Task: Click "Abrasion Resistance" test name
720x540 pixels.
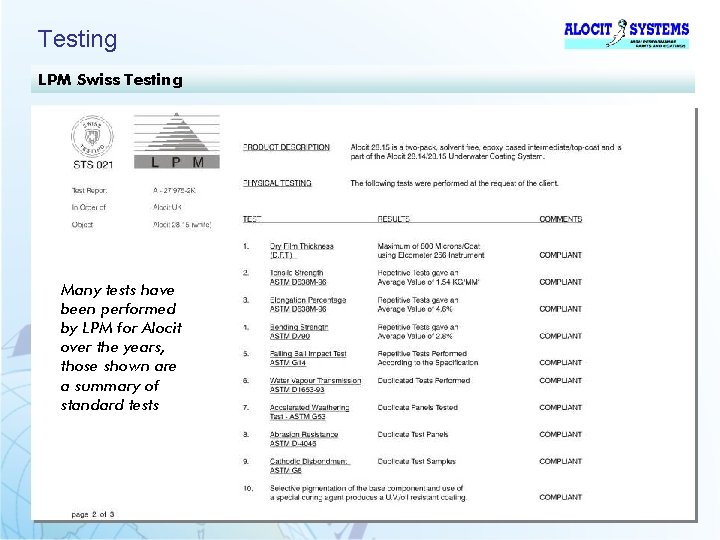Action: click(304, 434)
